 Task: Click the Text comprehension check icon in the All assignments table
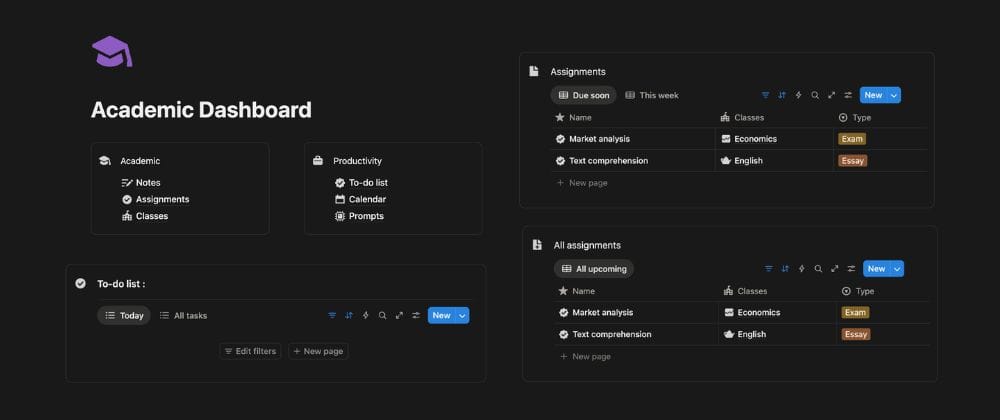coord(563,334)
